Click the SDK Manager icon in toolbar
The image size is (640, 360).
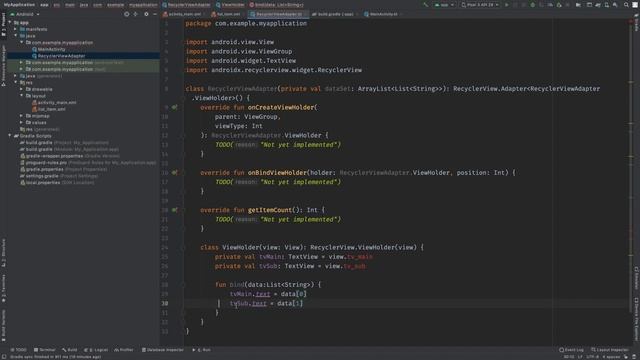point(615,5)
